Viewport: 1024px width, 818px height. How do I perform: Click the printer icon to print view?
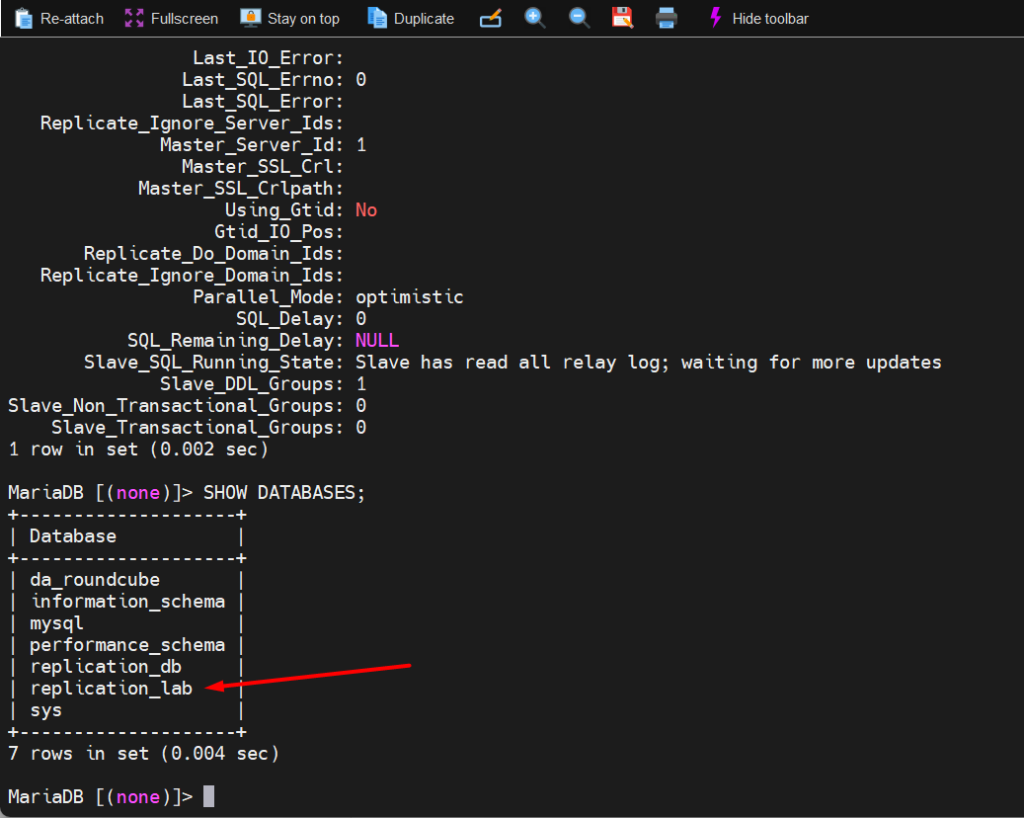666,17
